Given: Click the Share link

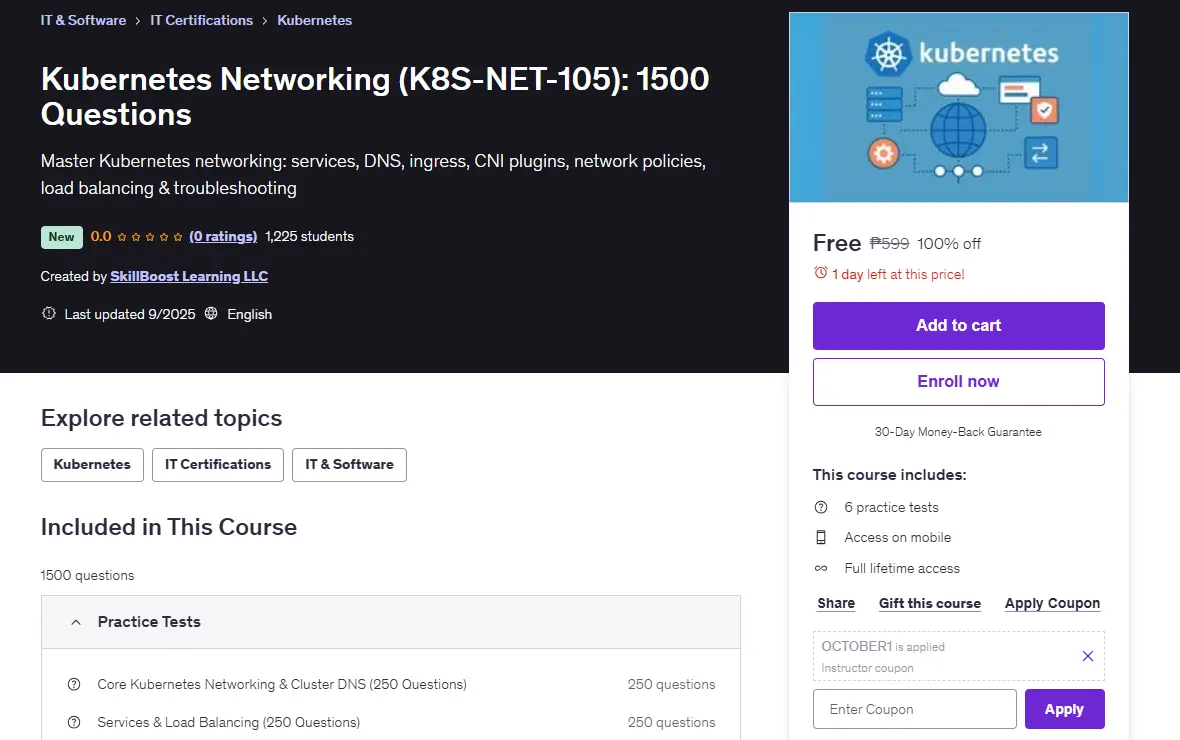Looking at the screenshot, I should pyautogui.click(x=836, y=603).
